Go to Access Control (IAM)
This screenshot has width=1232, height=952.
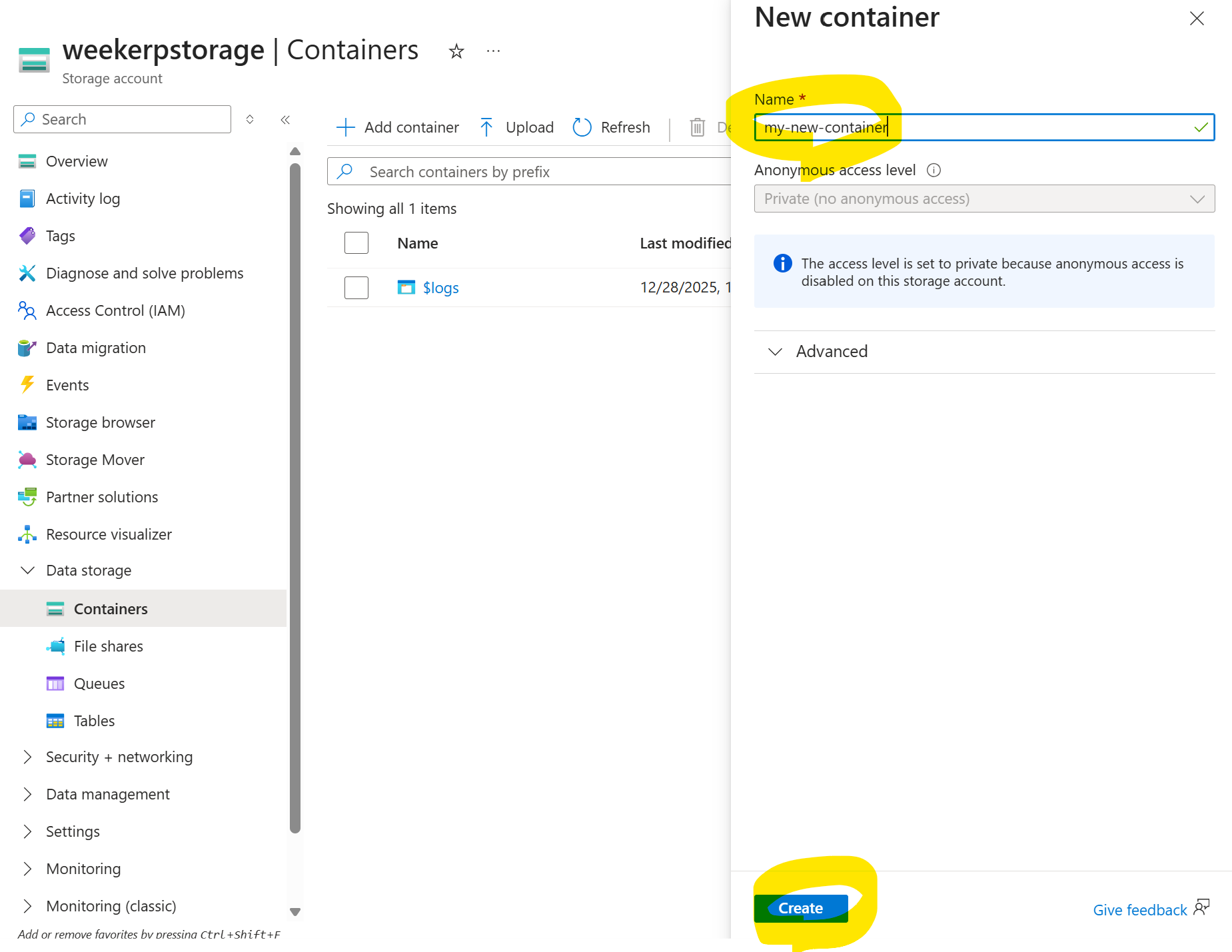click(x=115, y=310)
